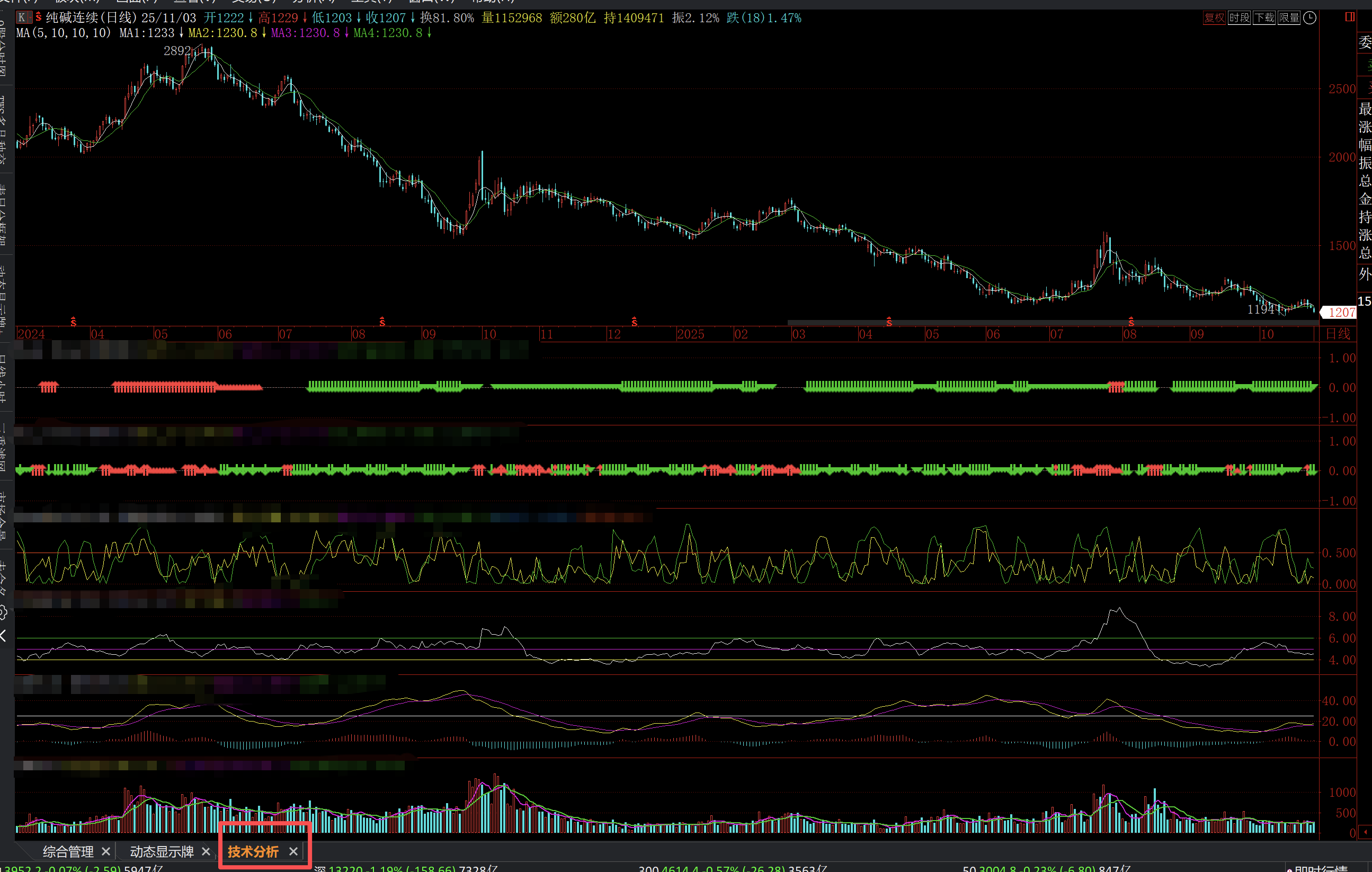Click the 技术分析 tab label
This screenshot has width=1372, height=872.
coord(253,851)
